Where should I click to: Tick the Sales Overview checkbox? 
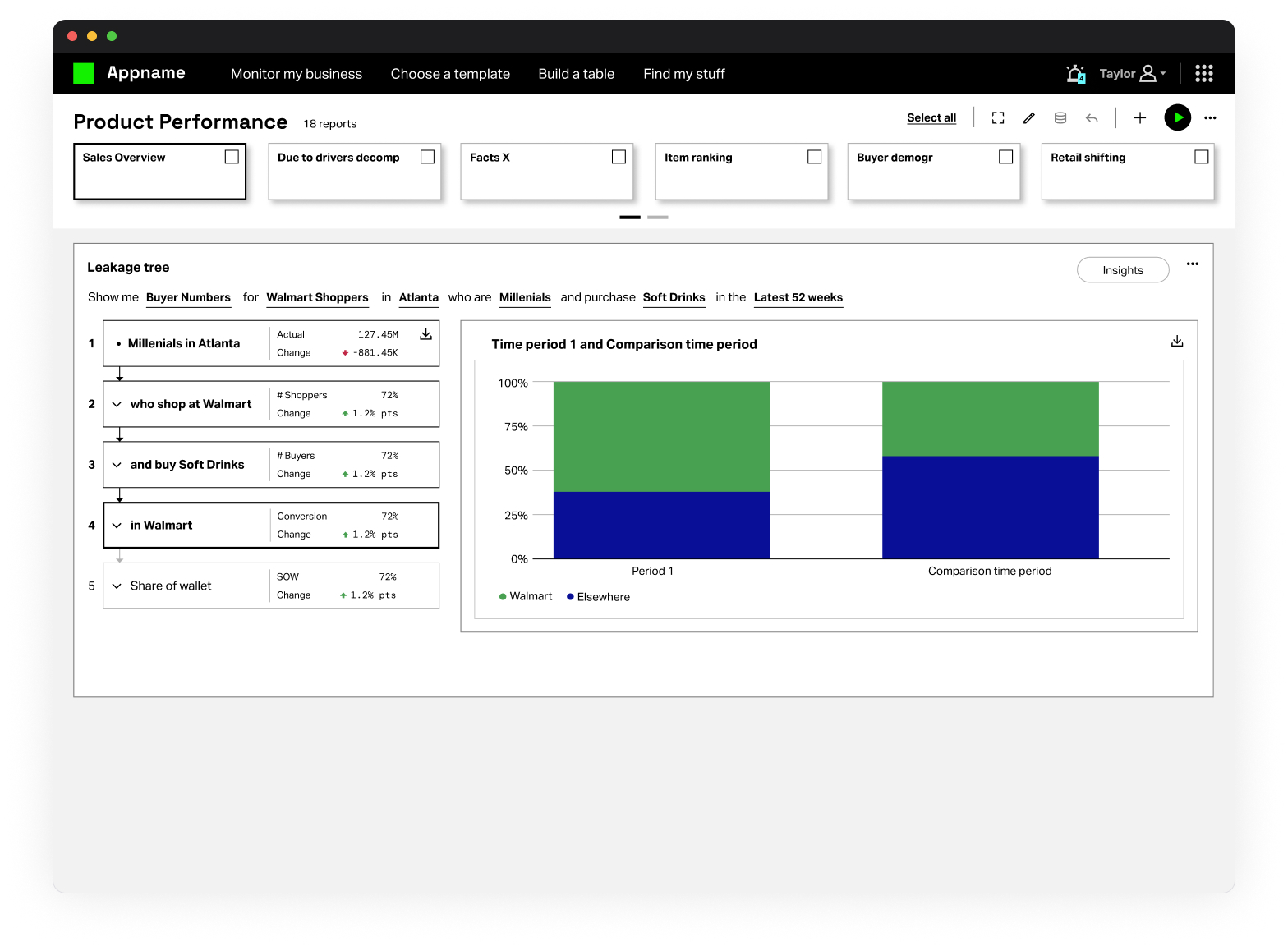pos(232,157)
